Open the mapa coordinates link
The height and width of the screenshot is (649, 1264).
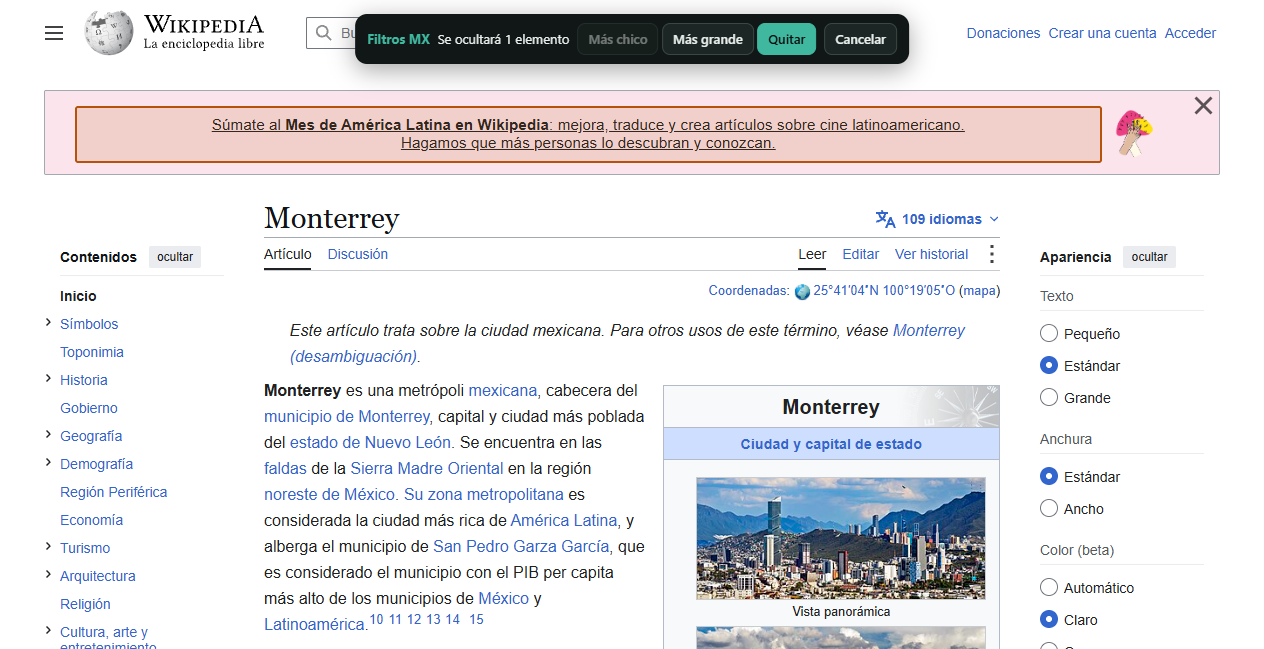pos(980,291)
